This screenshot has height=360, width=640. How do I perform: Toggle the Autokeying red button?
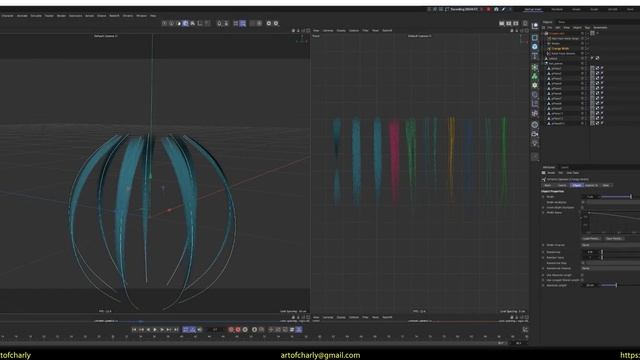coord(238,329)
